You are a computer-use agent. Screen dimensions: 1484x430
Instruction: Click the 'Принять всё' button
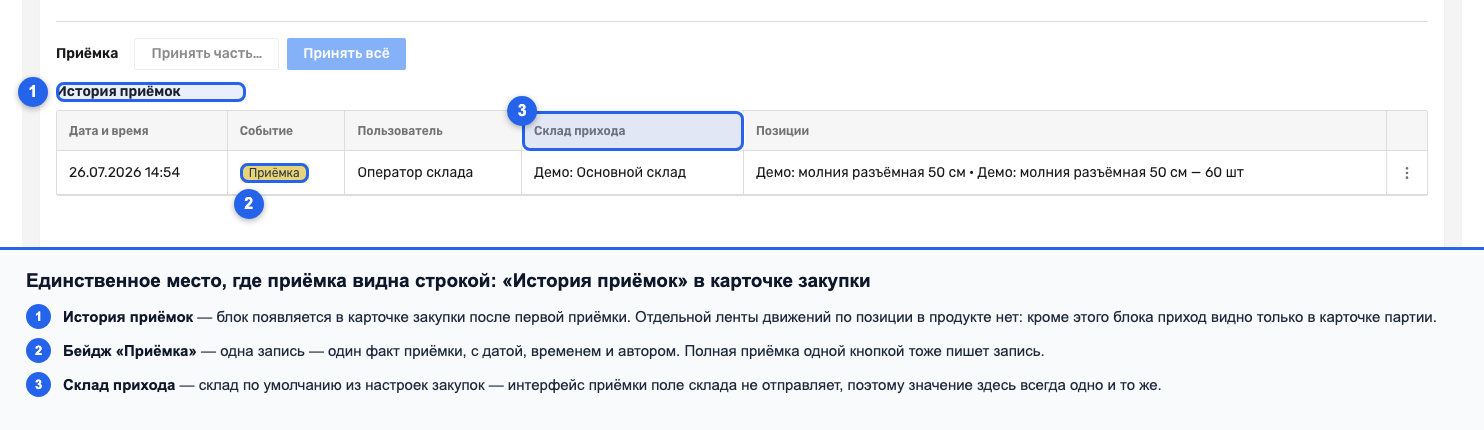pyautogui.click(x=346, y=54)
